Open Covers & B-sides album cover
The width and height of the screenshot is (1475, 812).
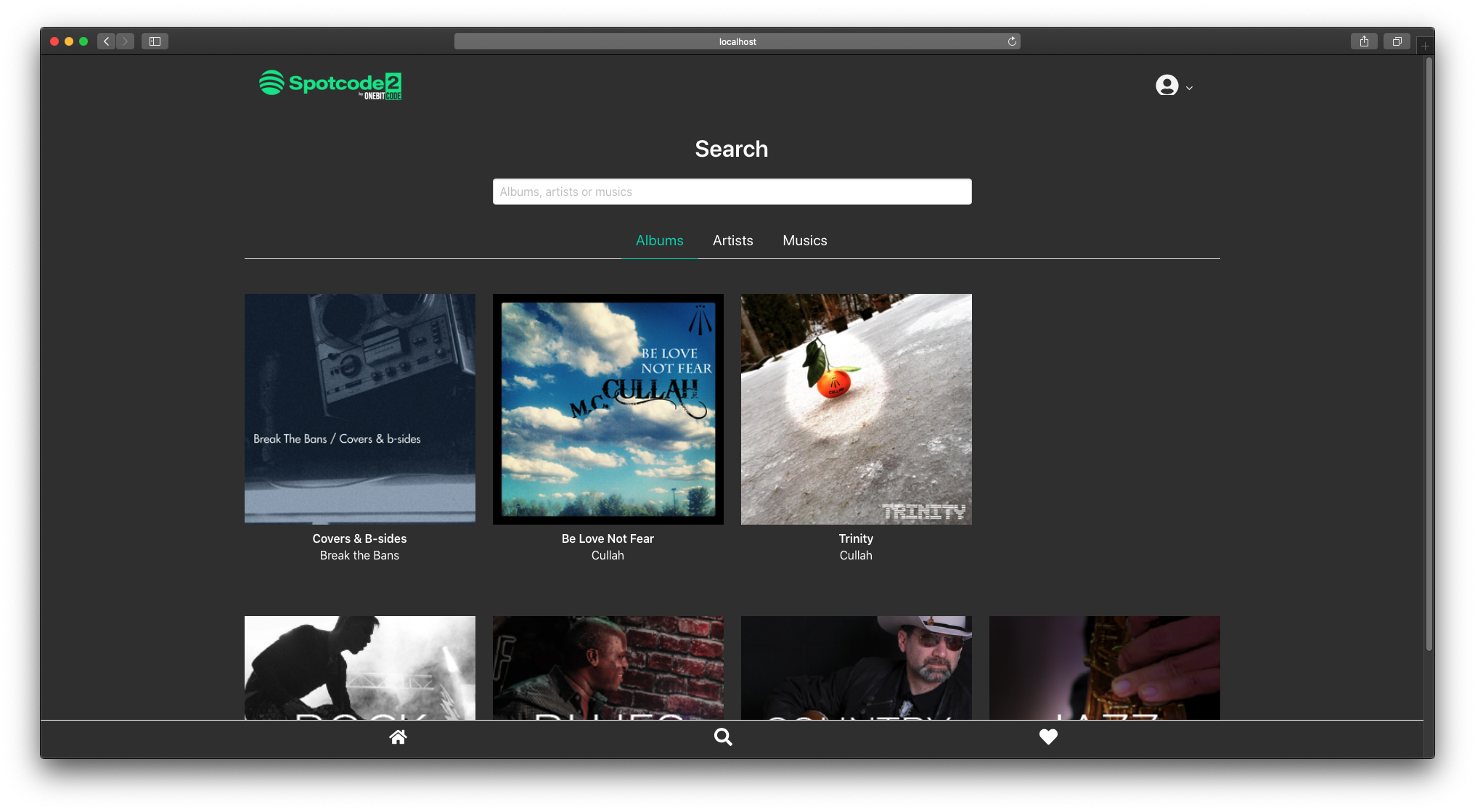click(360, 409)
